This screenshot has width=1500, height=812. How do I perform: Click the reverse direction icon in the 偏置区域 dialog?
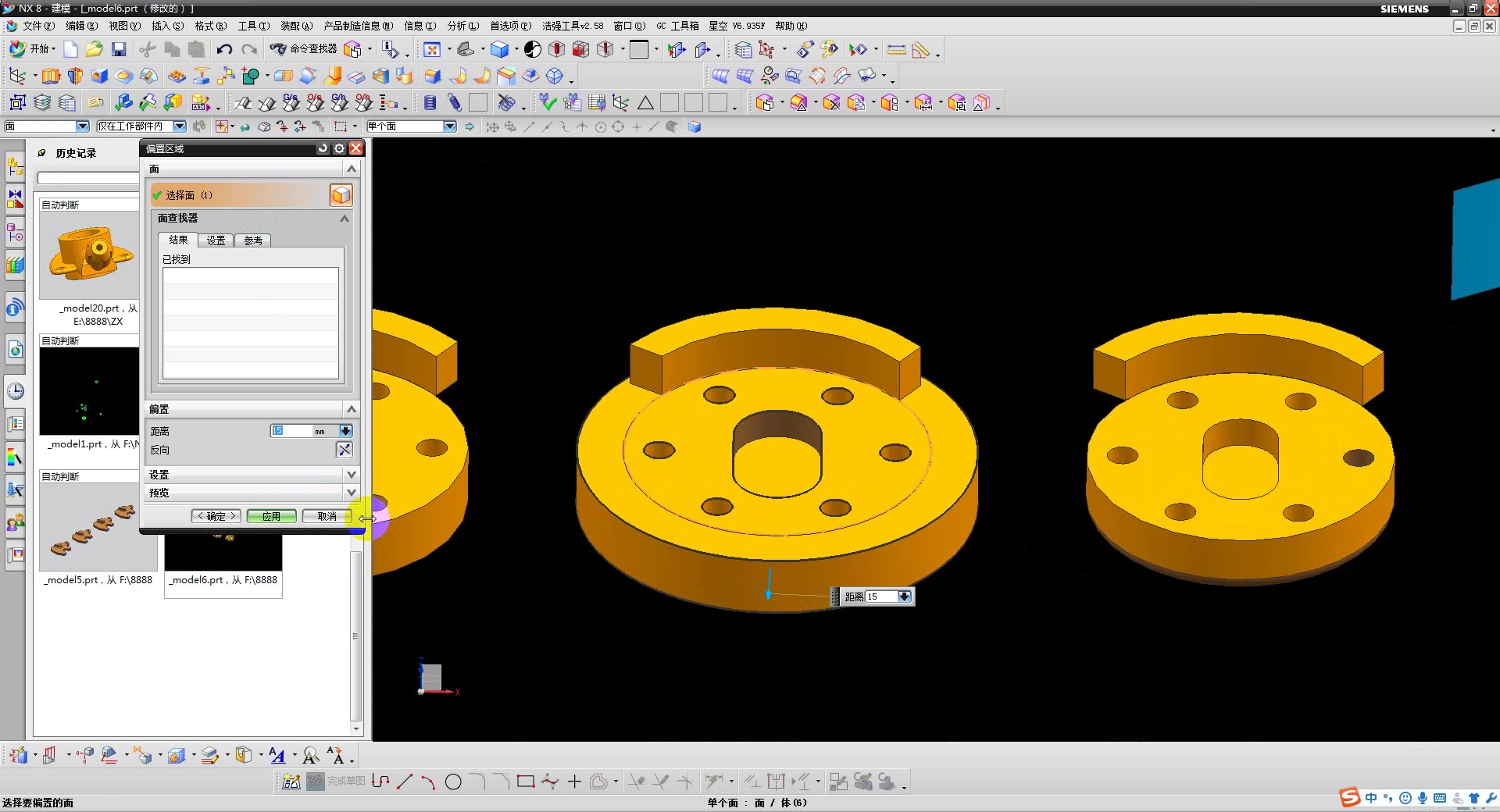[345, 450]
